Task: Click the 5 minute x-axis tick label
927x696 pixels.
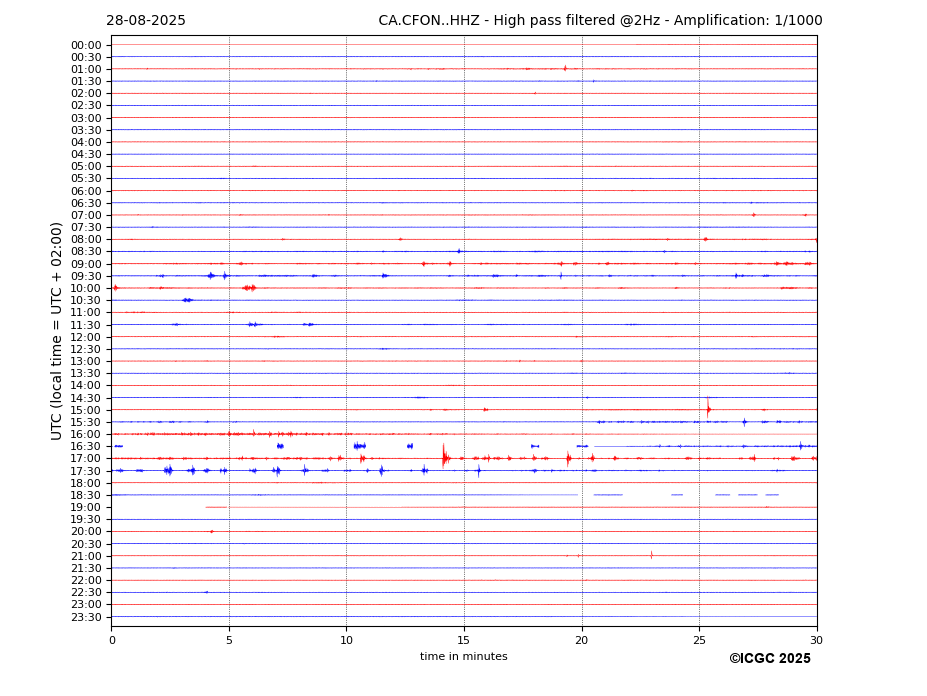Action: click(229, 640)
